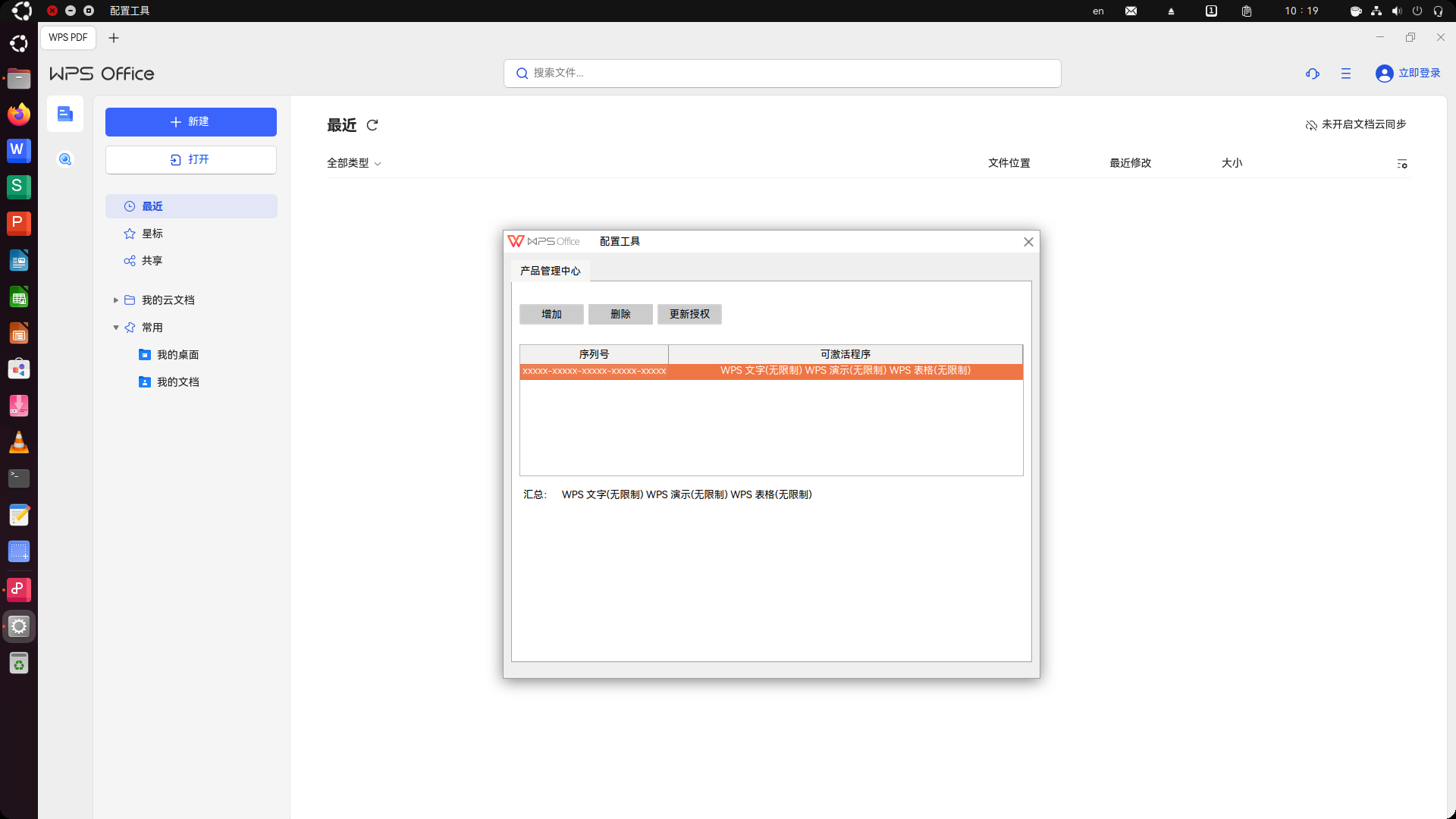
Task: Open the text editor from dock
Action: [x=19, y=516]
